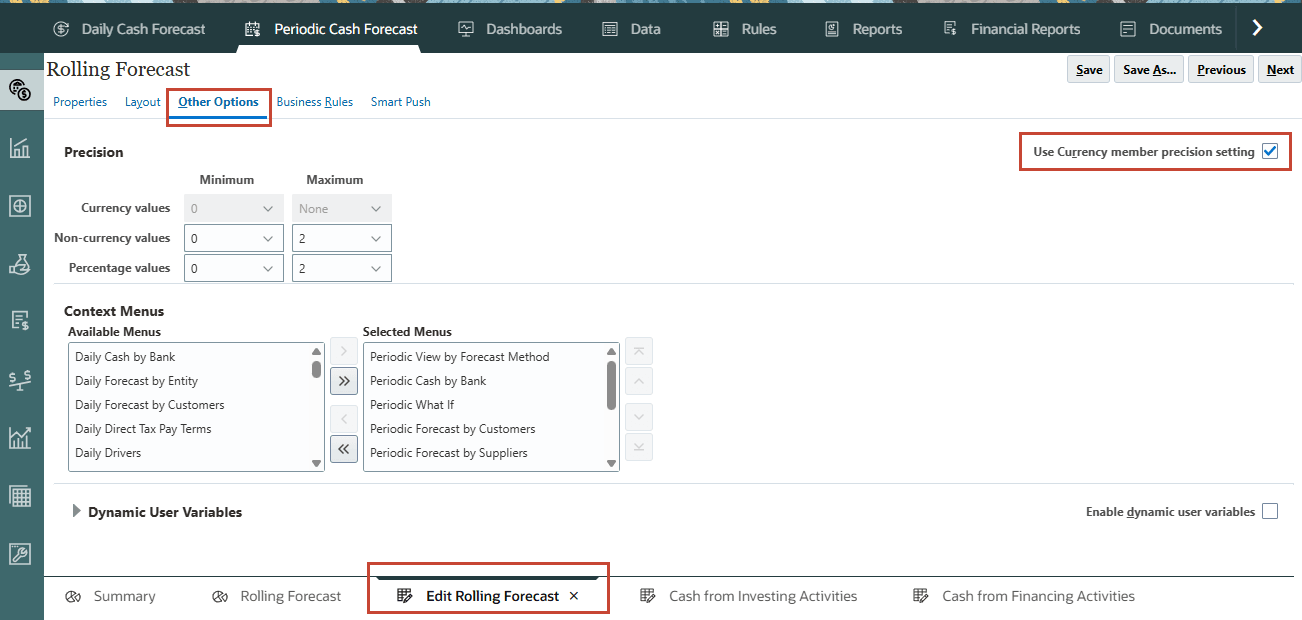Open the Rolling Forecast bottom tab
1302x620 pixels.
tap(277, 596)
